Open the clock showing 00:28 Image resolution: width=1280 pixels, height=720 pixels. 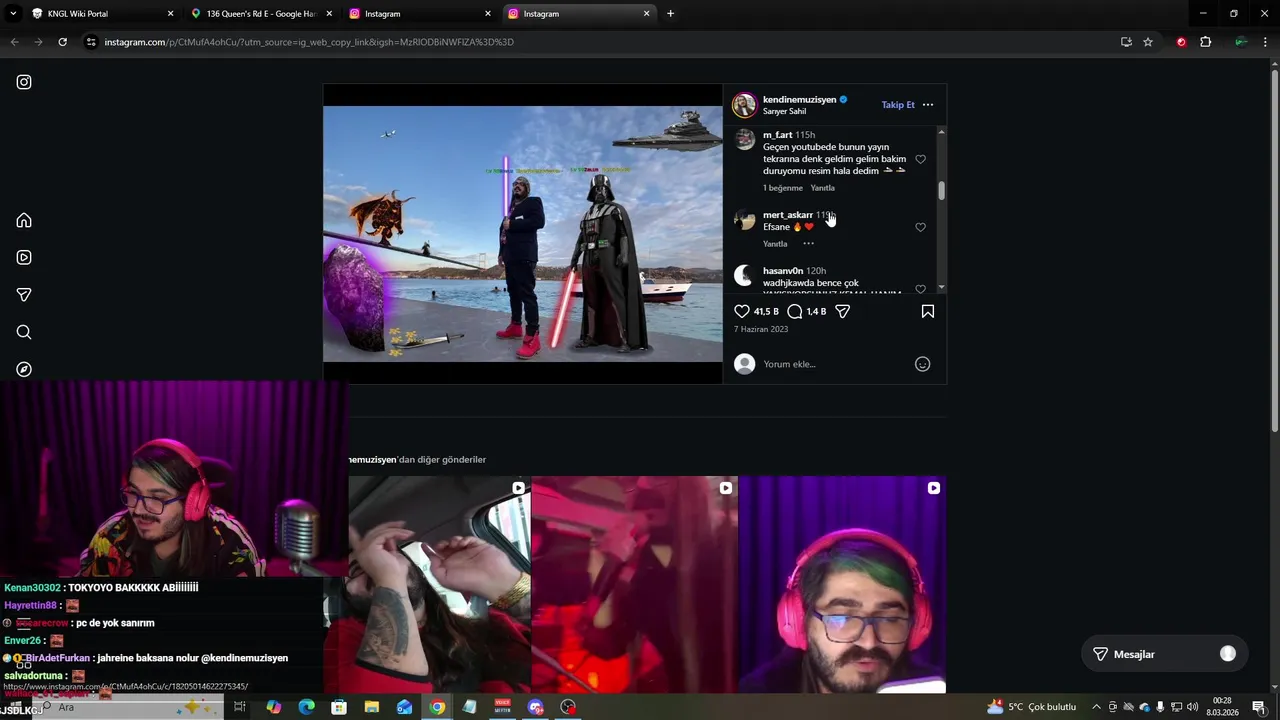pyautogui.click(x=1222, y=707)
